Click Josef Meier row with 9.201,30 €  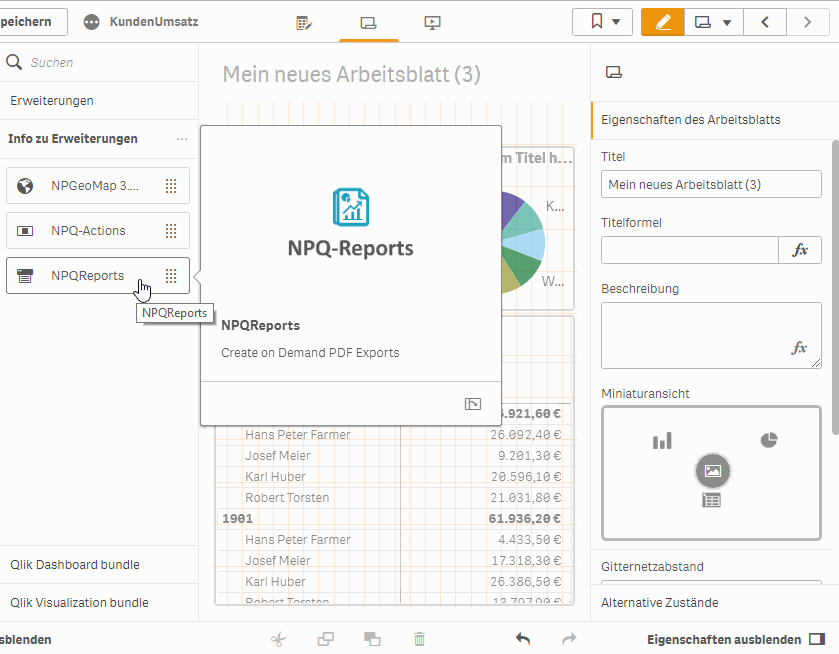coord(394,455)
